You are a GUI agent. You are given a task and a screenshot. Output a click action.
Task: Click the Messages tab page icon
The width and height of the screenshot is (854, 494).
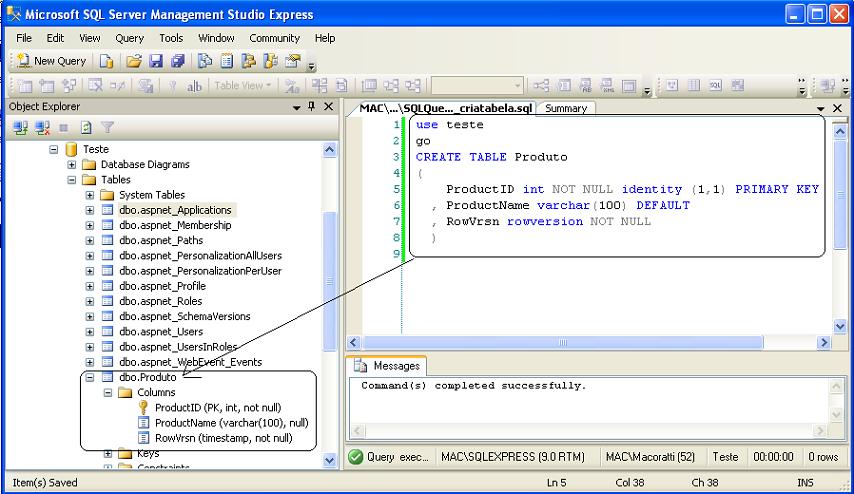click(360, 365)
